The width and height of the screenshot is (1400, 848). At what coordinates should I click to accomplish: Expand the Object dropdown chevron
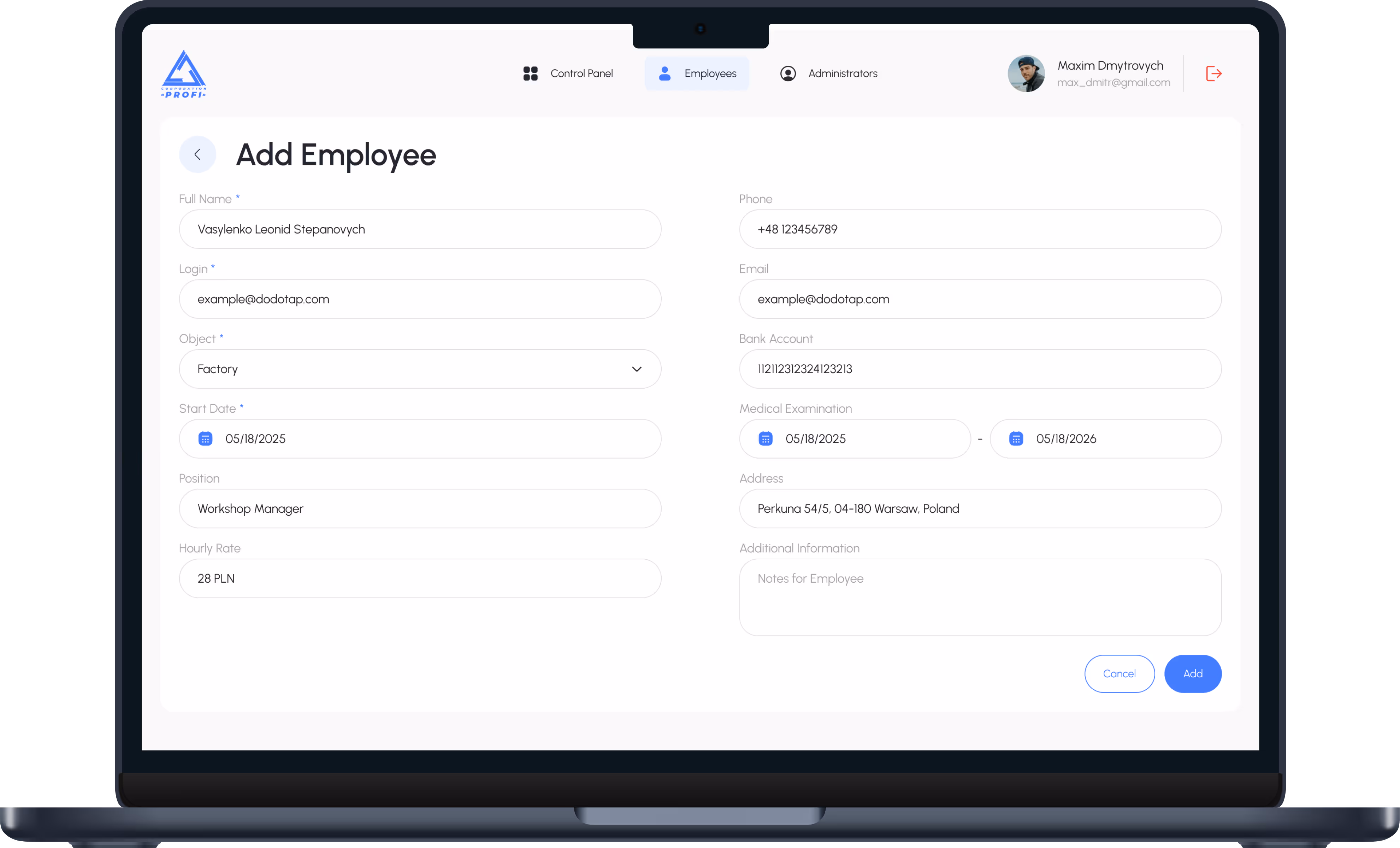pos(636,369)
